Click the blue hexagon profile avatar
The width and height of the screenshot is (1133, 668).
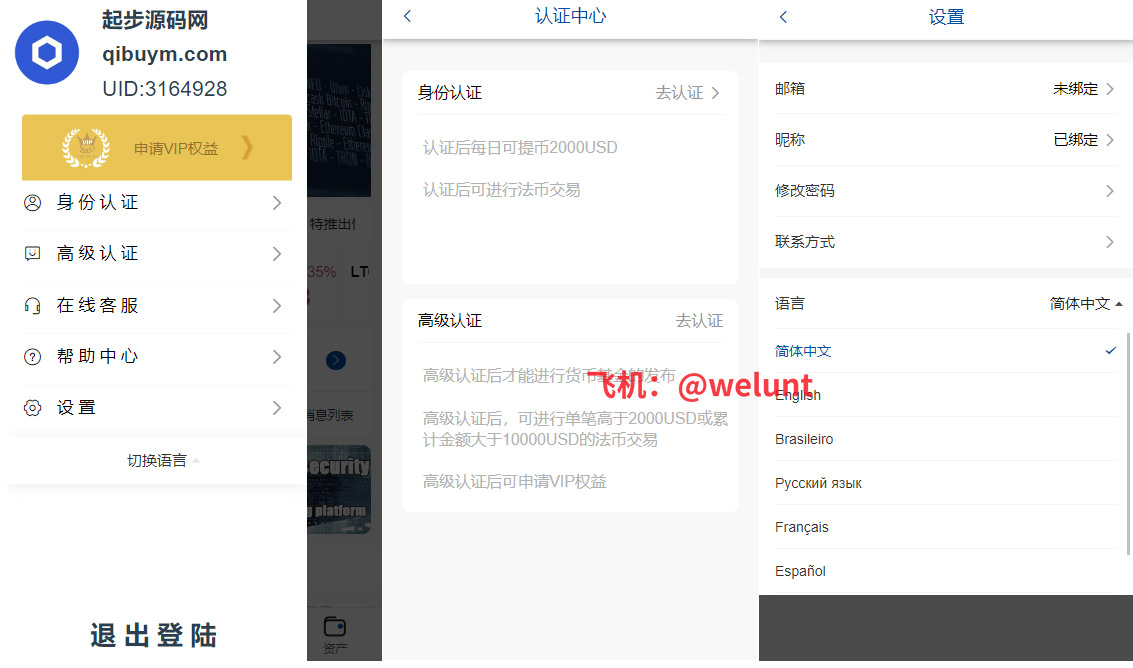[x=47, y=53]
